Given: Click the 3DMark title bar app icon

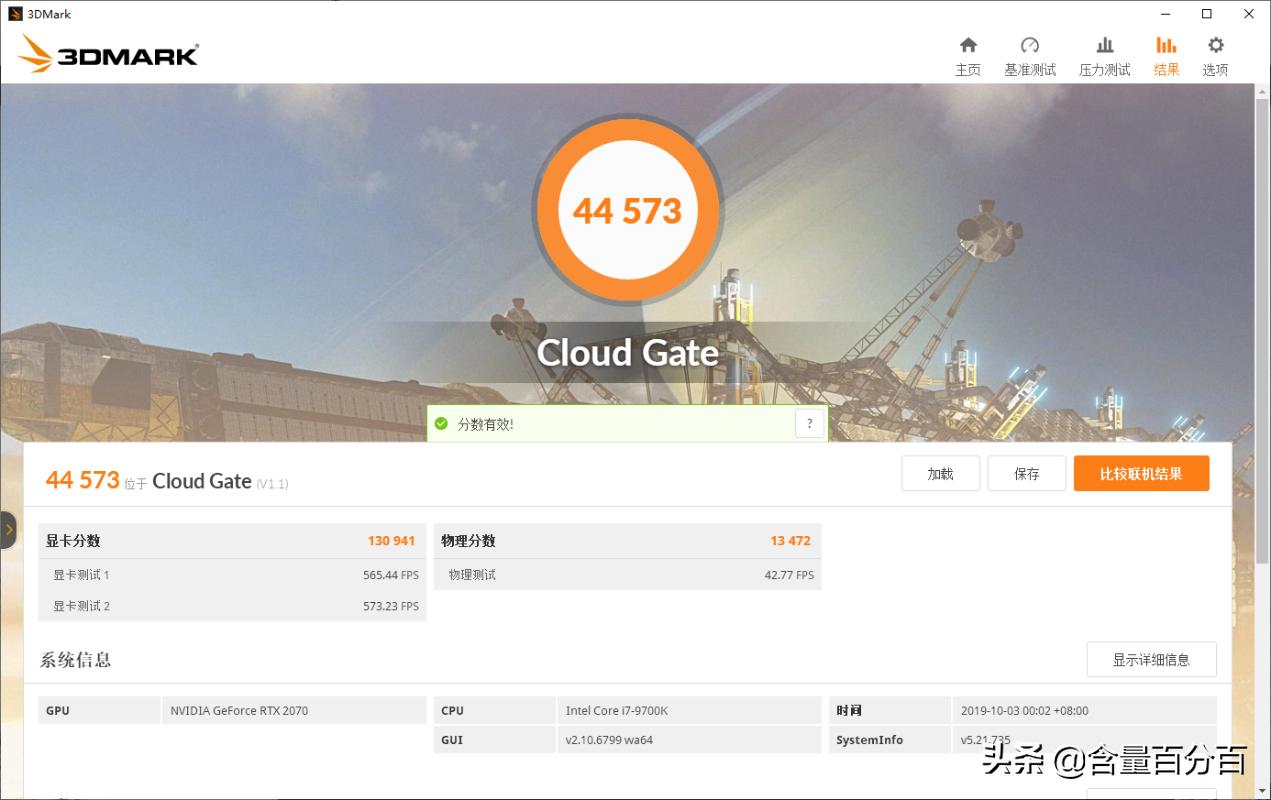Looking at the screenshot, I should pyautogui.click(x=13, y=14).
